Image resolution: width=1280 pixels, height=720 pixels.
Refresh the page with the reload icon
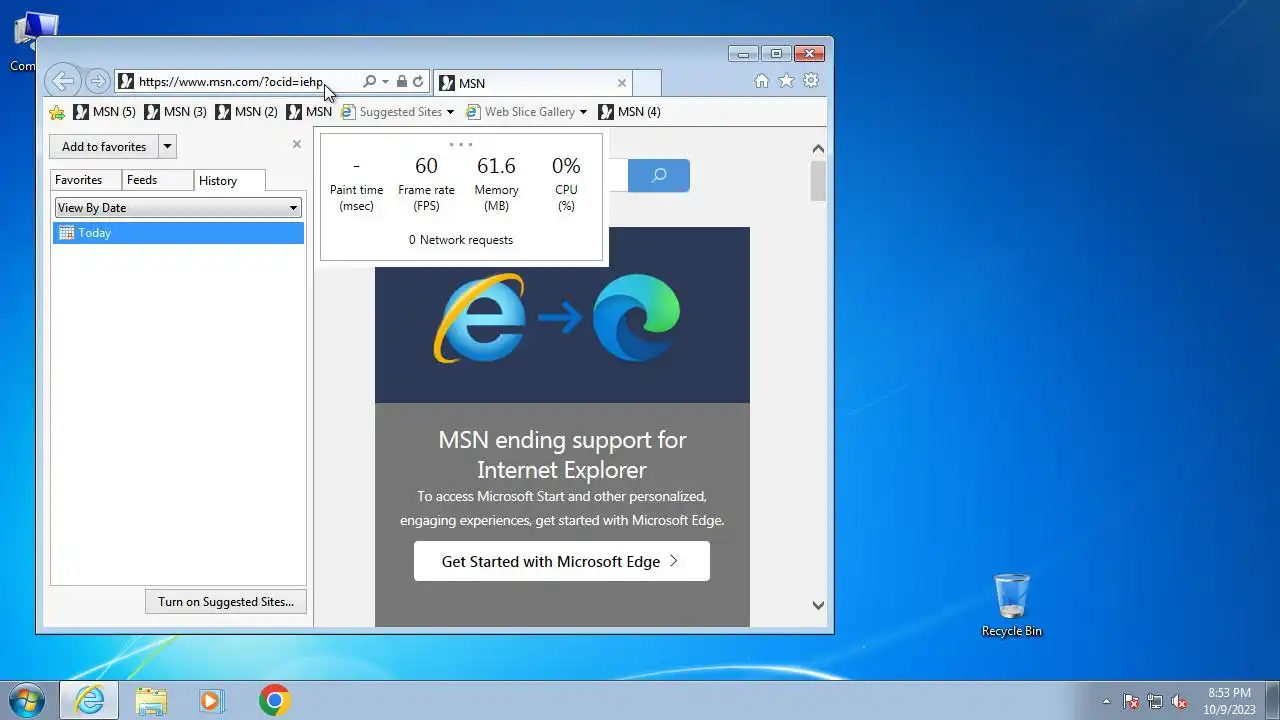point(418,81)
